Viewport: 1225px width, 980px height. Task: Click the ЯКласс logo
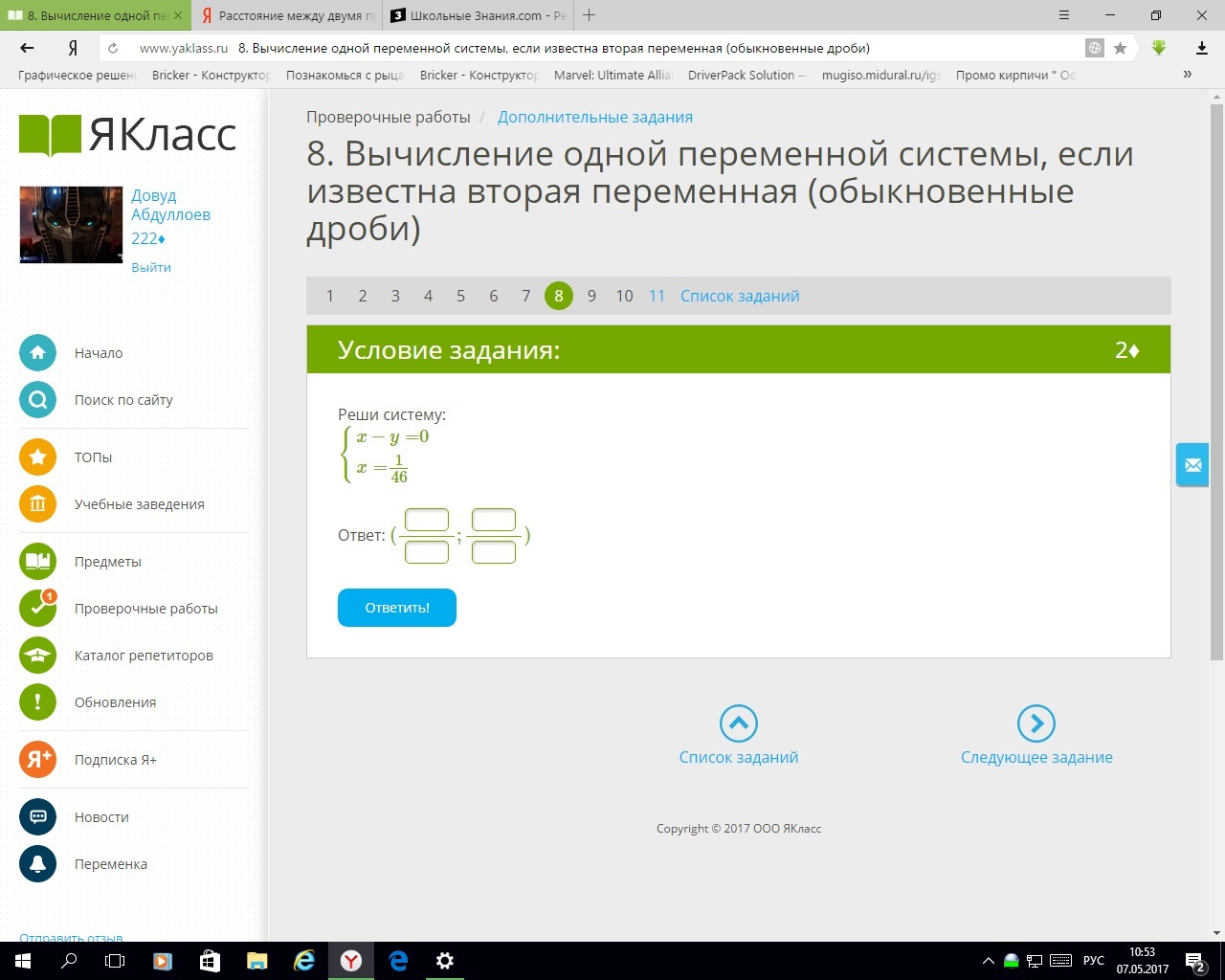pos(127,135)
